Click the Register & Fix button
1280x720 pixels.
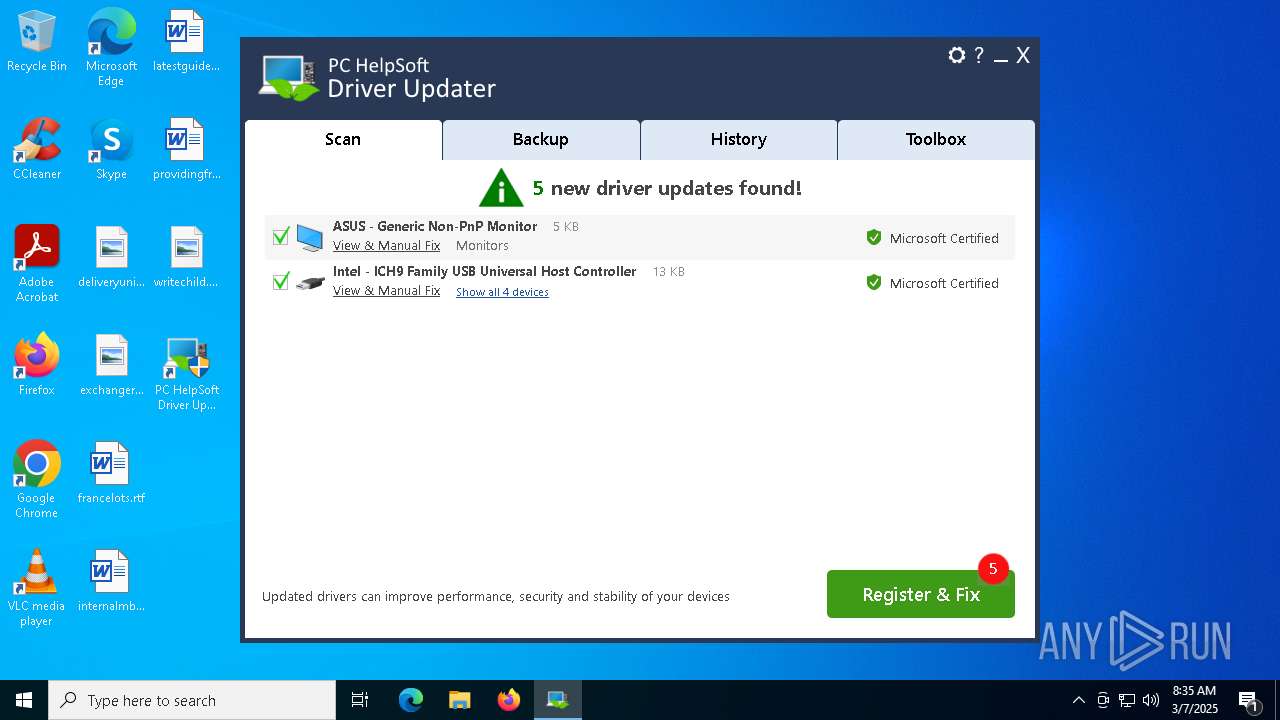[921, 594]
